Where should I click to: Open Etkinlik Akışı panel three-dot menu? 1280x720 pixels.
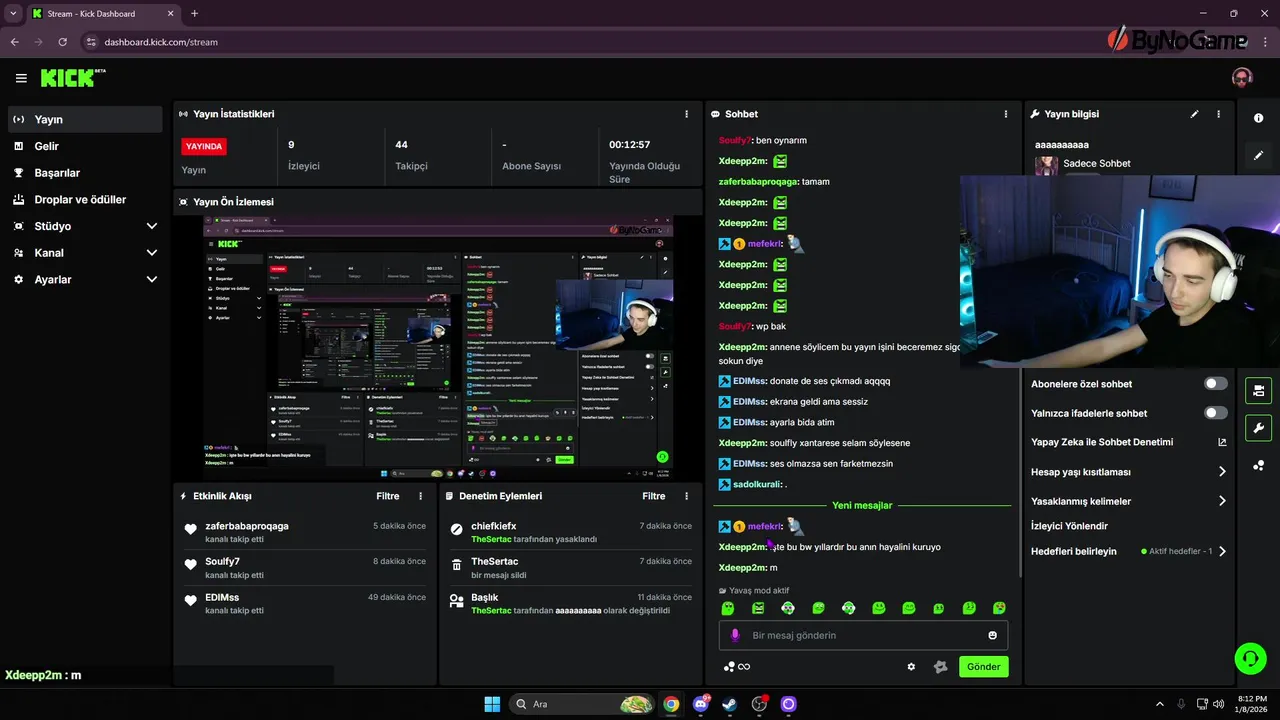pos(420,496)
